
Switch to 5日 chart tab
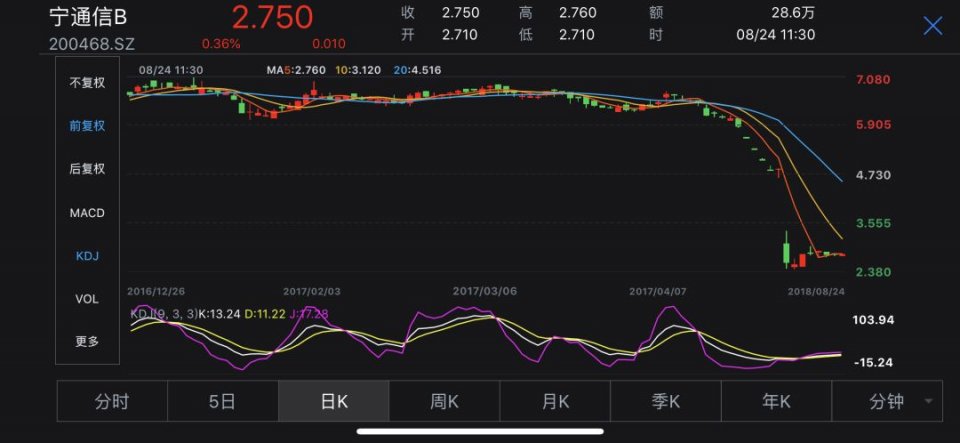pyautogui.click(x=222, y=402)
